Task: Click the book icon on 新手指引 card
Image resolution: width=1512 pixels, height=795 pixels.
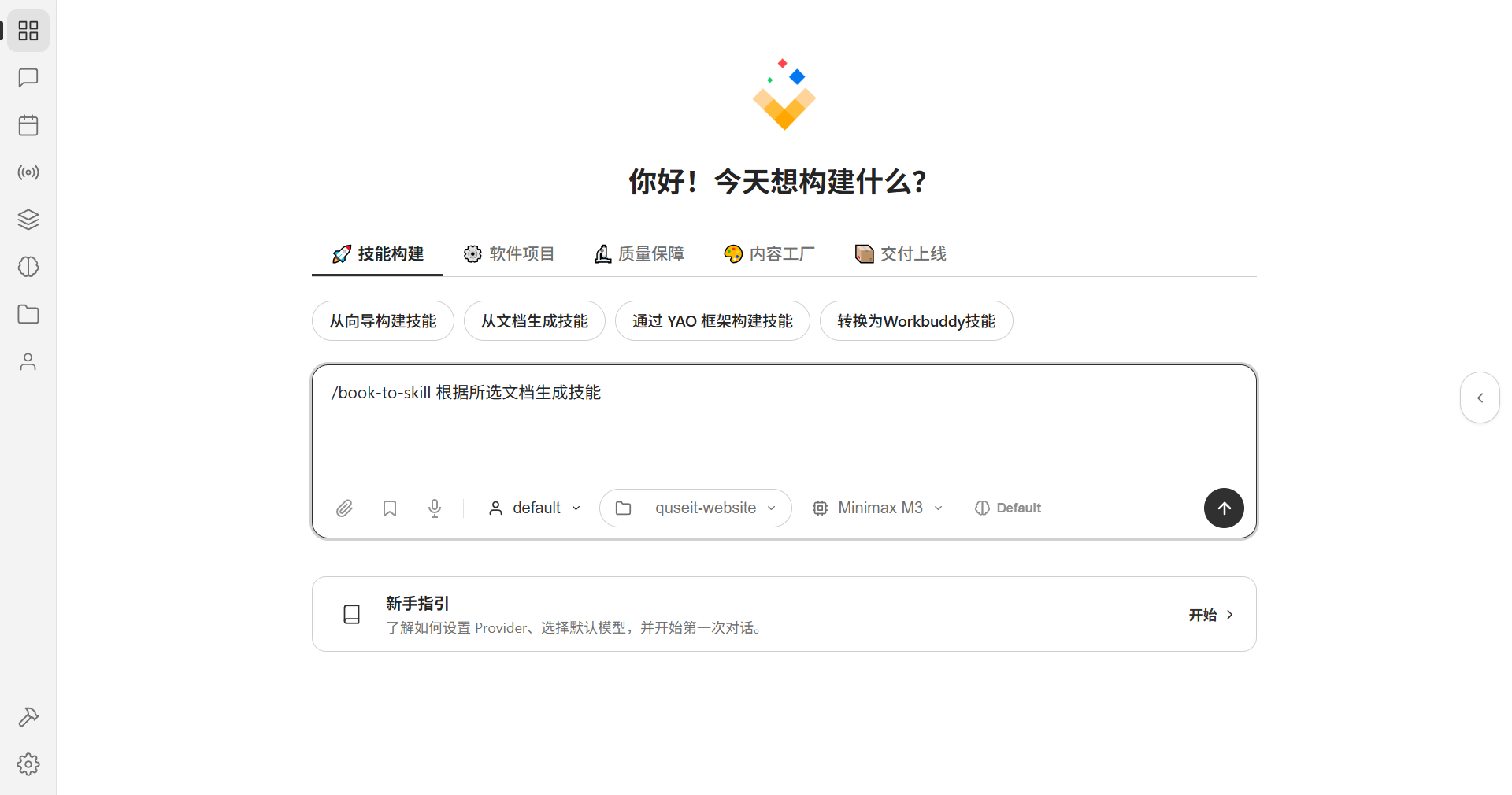Action: click(352, 615)
